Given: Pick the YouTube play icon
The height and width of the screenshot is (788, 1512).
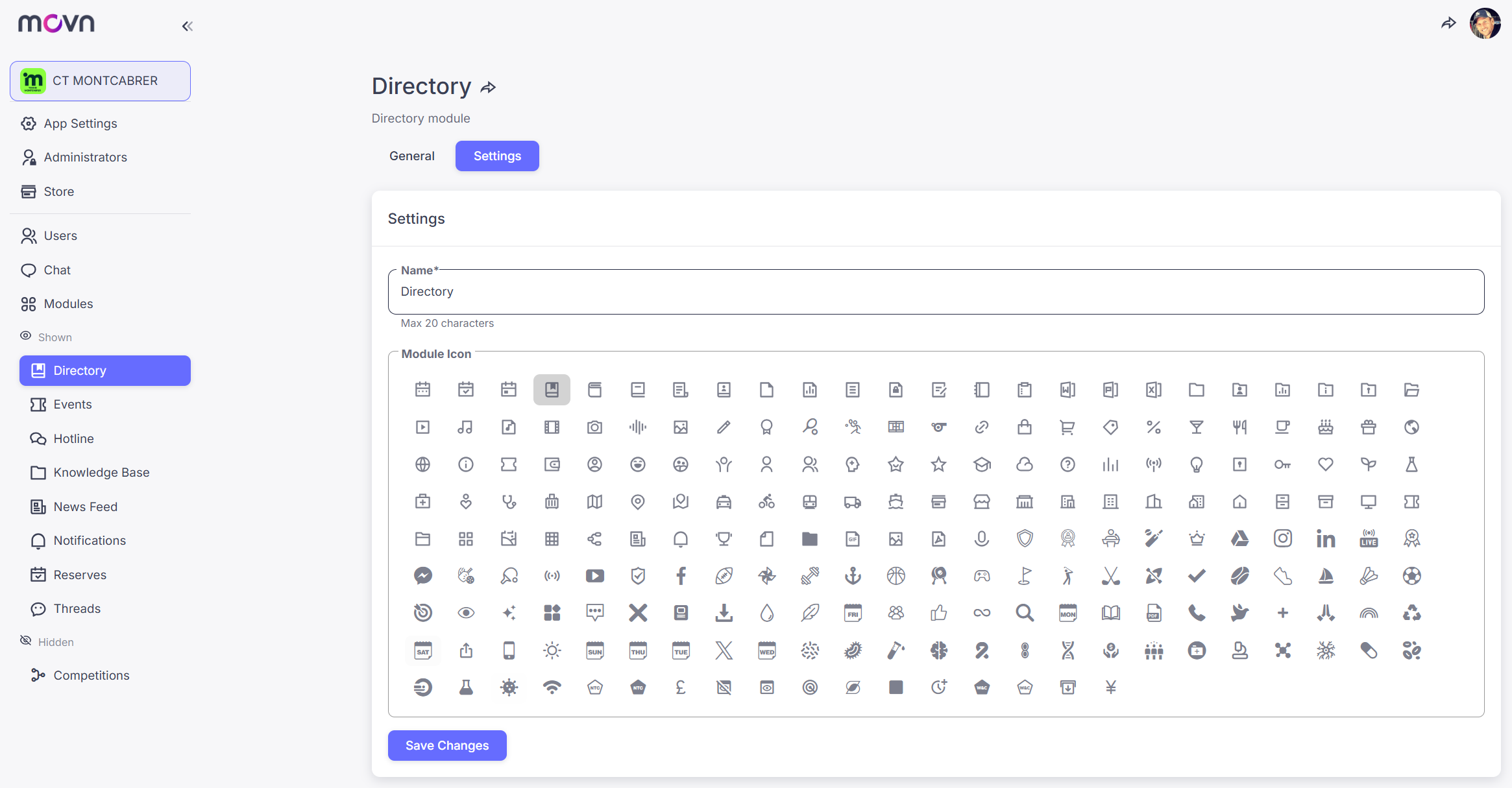Looking at the screenshot, I should click(594, 576).
